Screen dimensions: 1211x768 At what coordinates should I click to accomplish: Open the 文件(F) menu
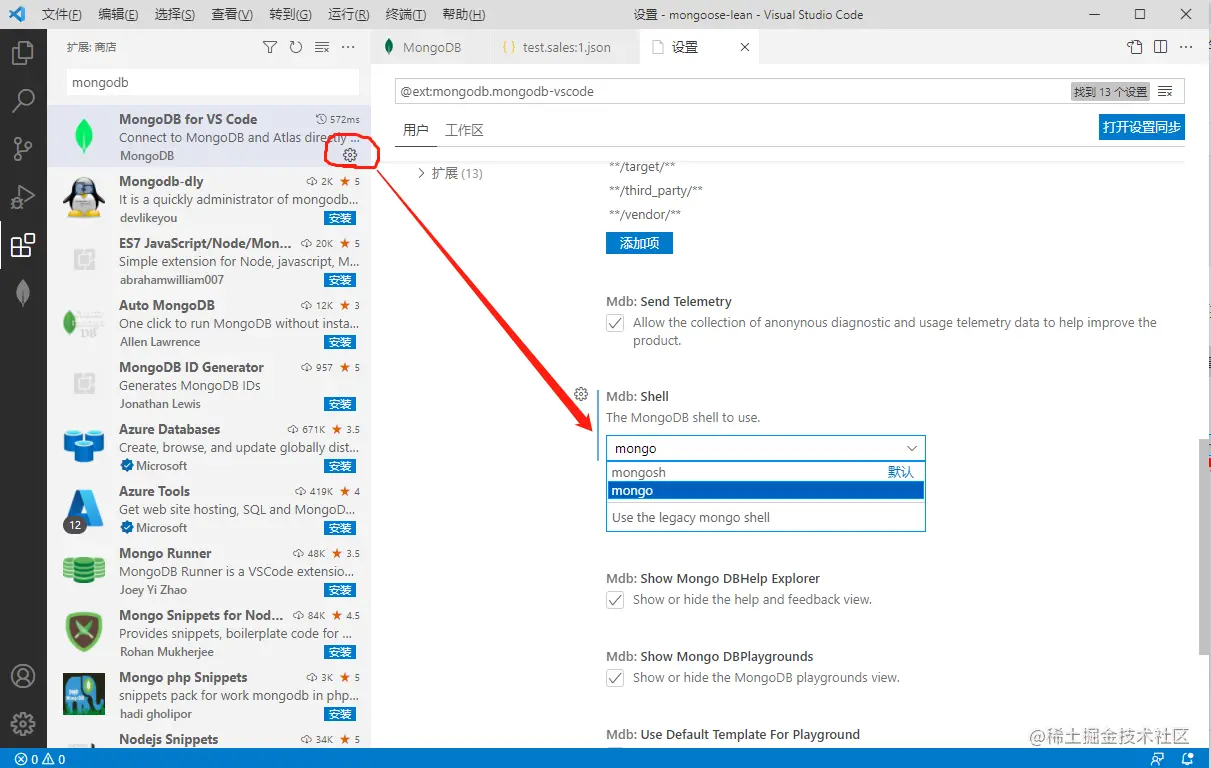click(x=61, y=15)
